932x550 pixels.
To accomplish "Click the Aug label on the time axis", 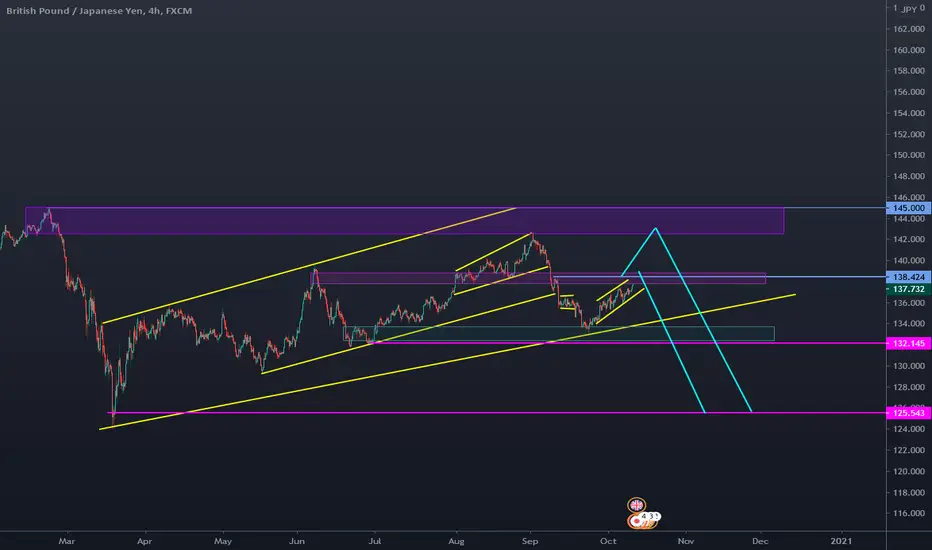I will (456, 541).
